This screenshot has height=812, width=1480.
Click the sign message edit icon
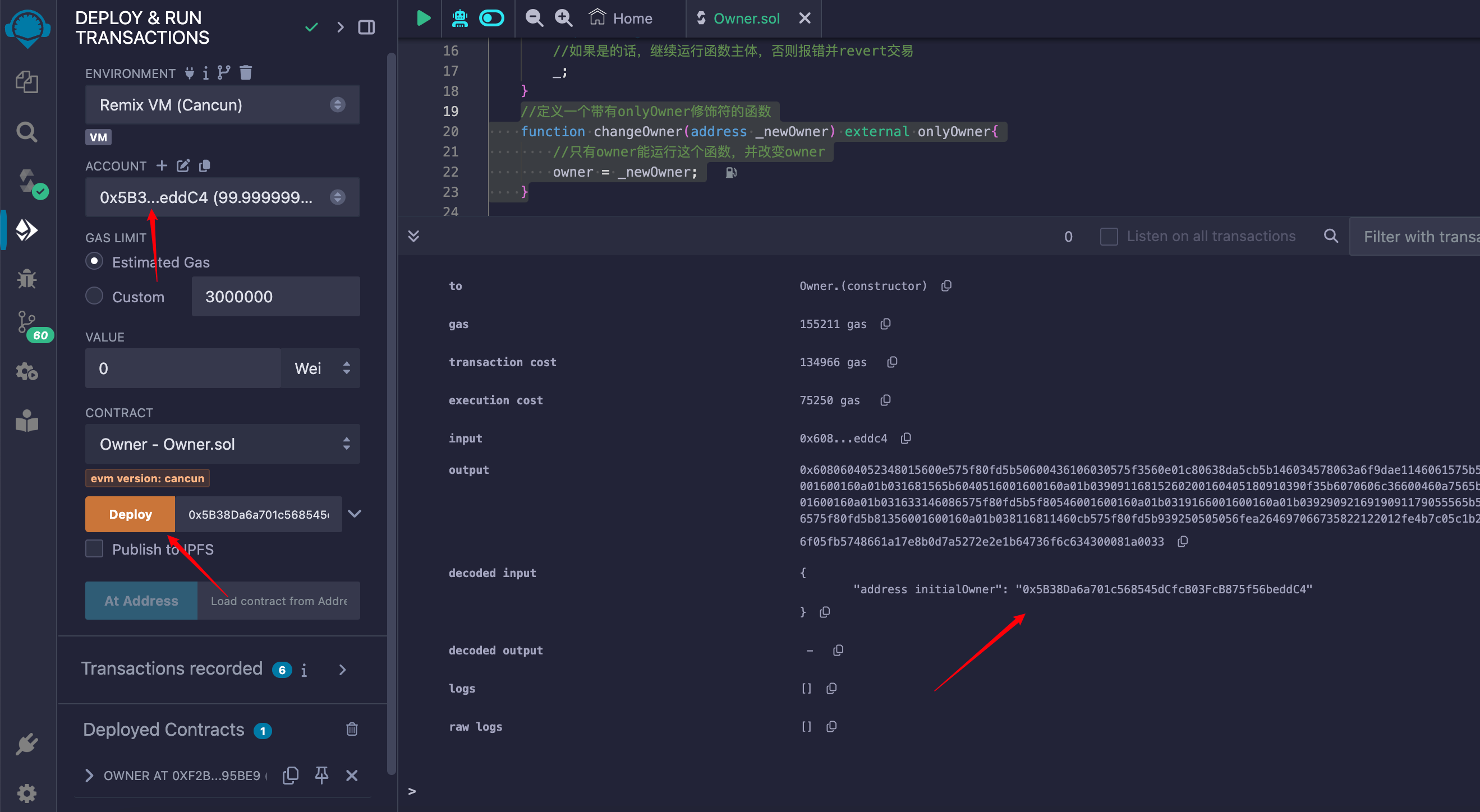(183, 165)
